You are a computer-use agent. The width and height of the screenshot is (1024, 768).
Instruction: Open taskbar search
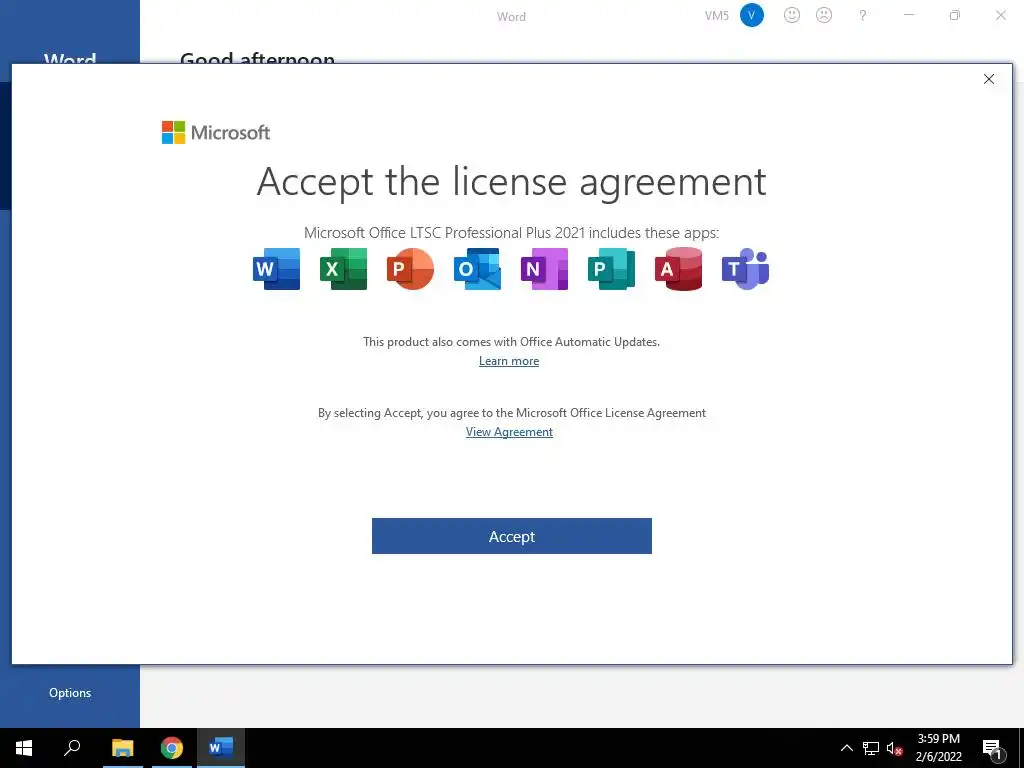[72, 748]
